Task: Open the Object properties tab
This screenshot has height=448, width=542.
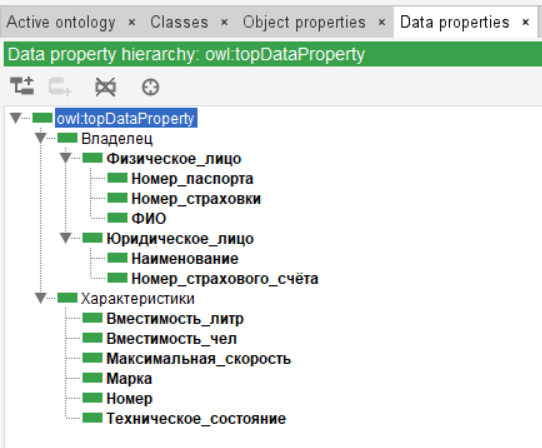Action: click(x=304, y=22)
